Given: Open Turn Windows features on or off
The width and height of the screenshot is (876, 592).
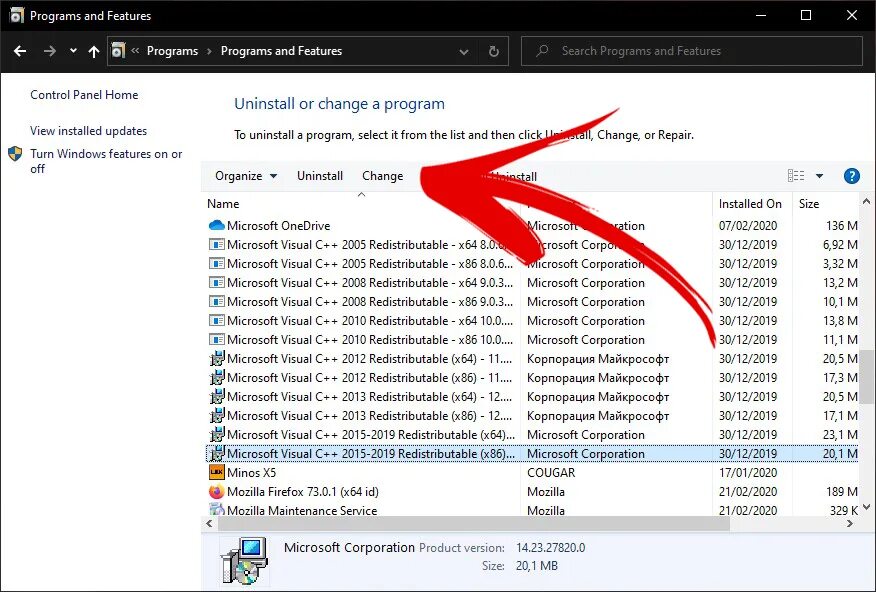Looking at the screenshot, I should pyautogui.click(x=106, y=161).
